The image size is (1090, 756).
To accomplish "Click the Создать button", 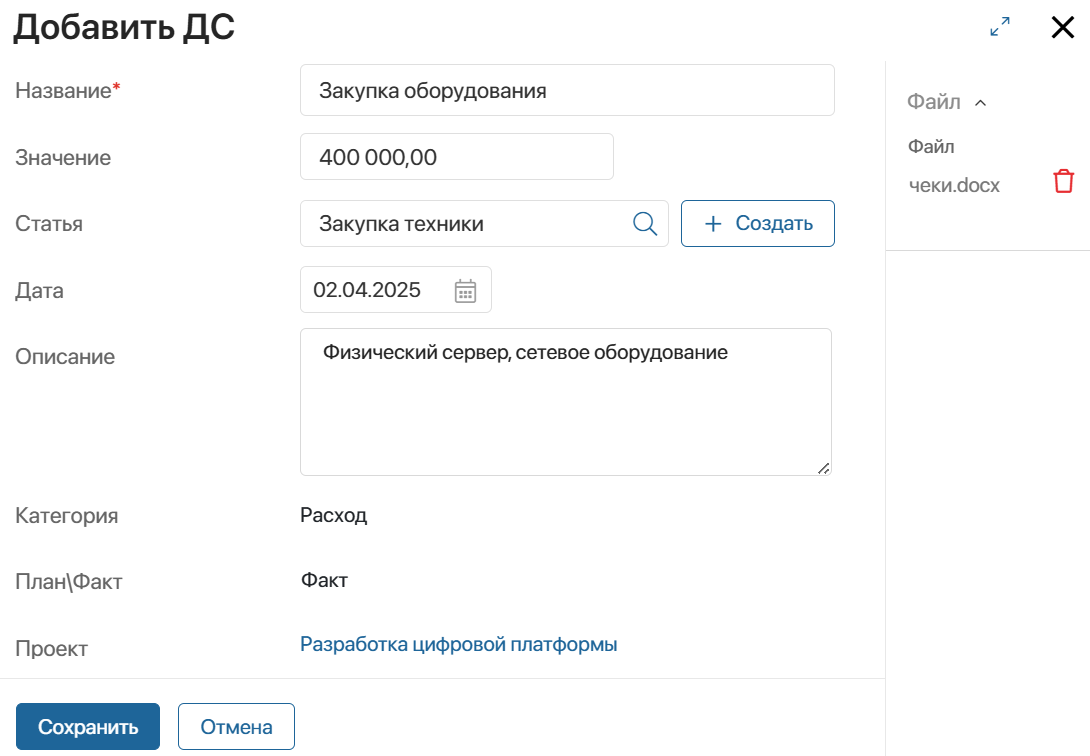I will click(x=757, y=223).
